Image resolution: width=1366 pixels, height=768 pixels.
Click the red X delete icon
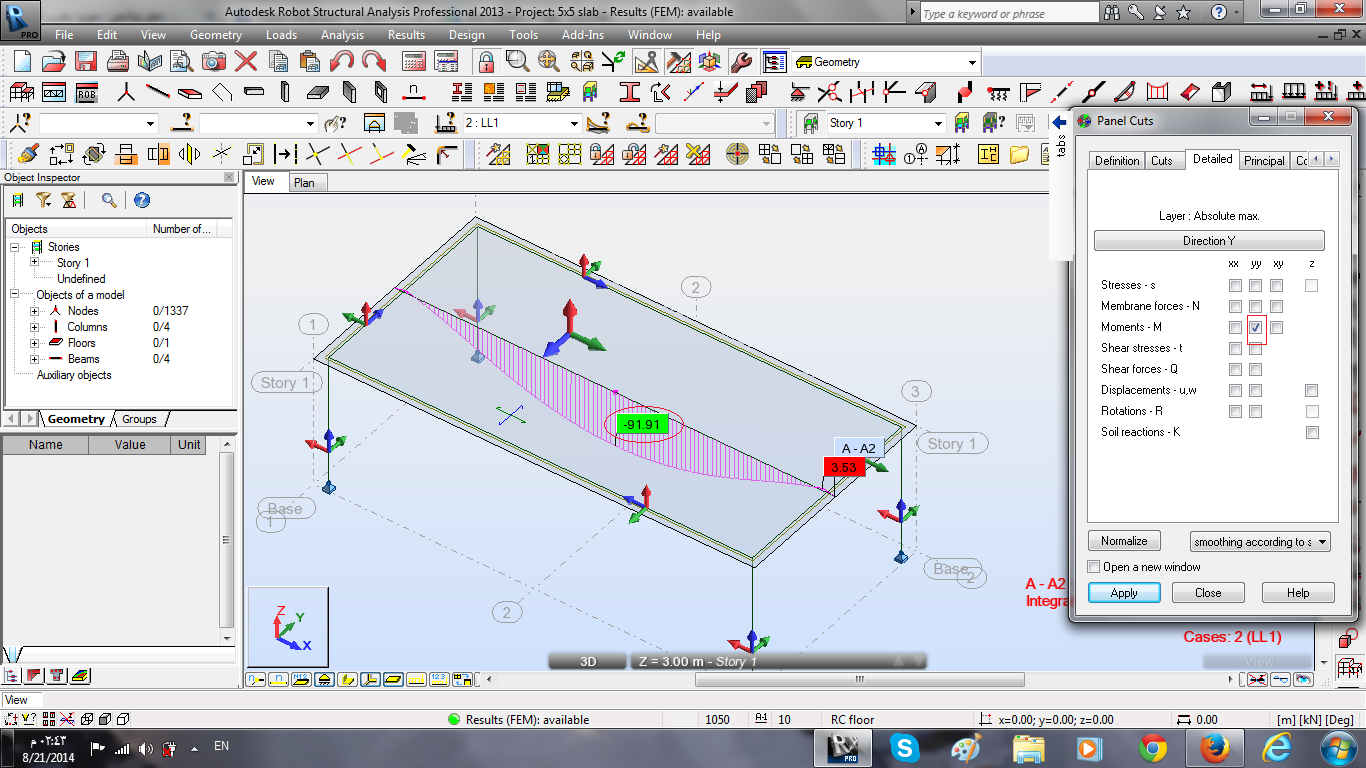(246, 61)
